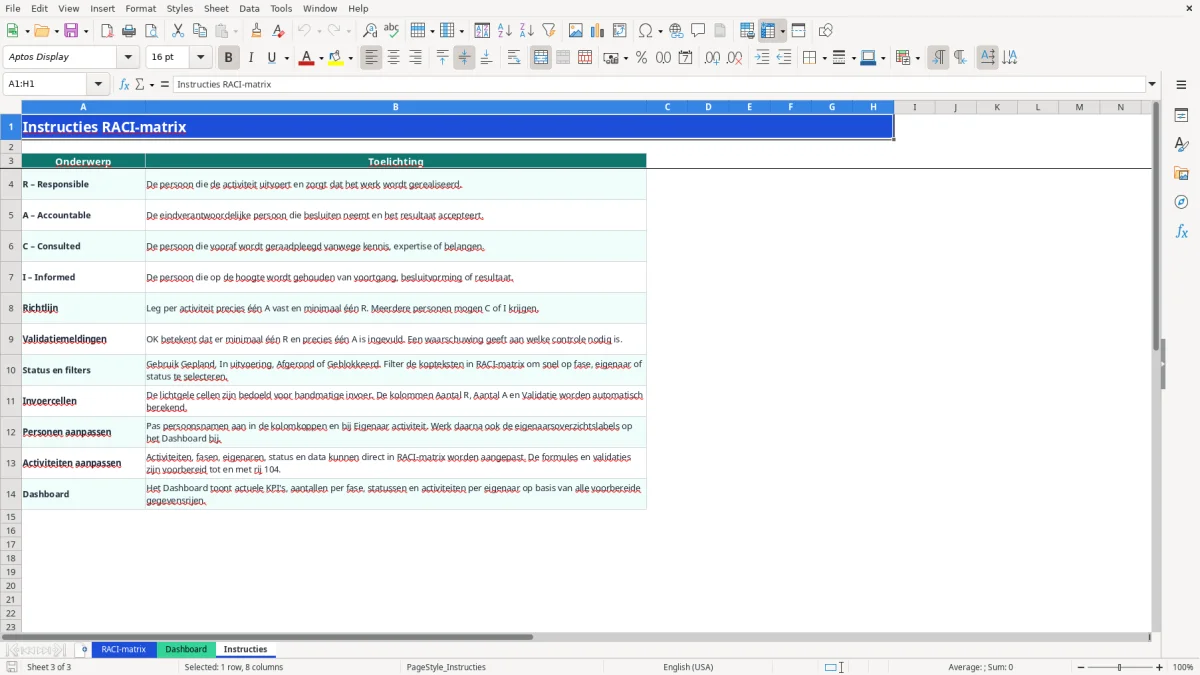Open the Sidebar Properties deck icon
The height and width of the screenshot is (675, 1200).
[1182, 116]
